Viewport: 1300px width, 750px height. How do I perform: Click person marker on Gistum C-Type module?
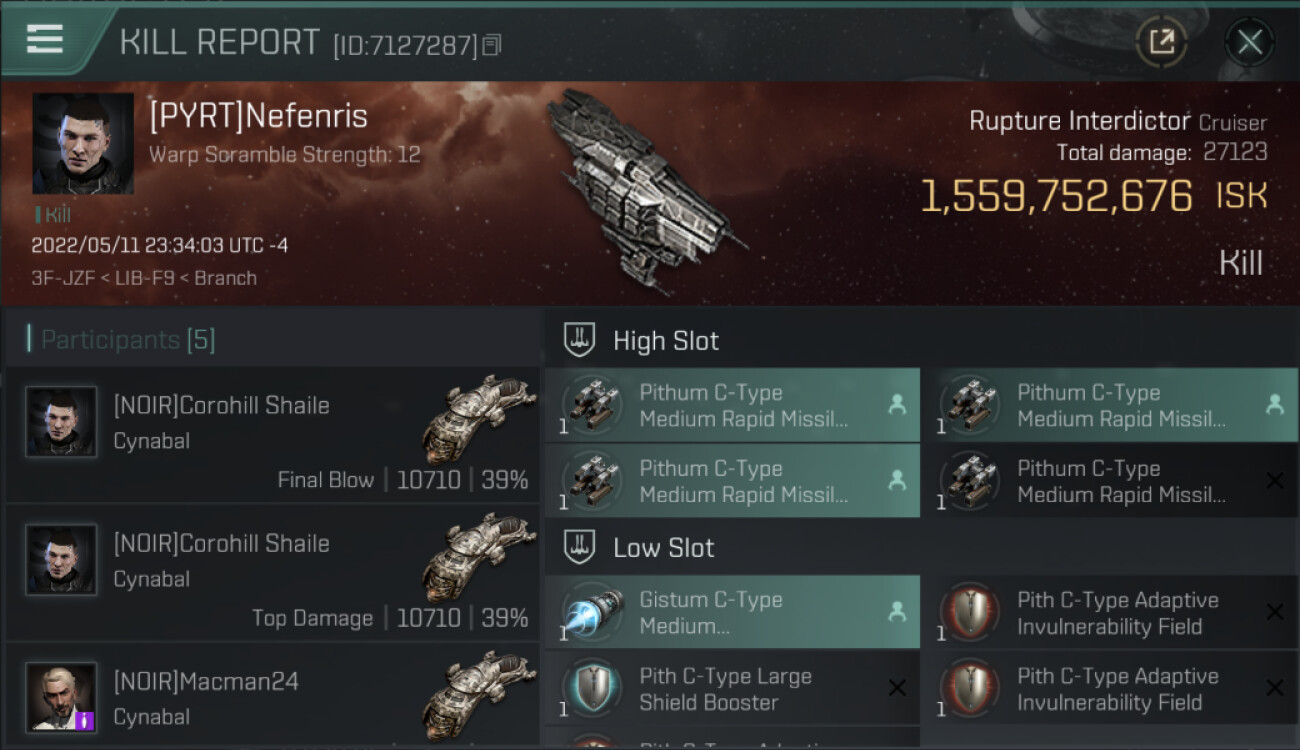click(897, 612)
